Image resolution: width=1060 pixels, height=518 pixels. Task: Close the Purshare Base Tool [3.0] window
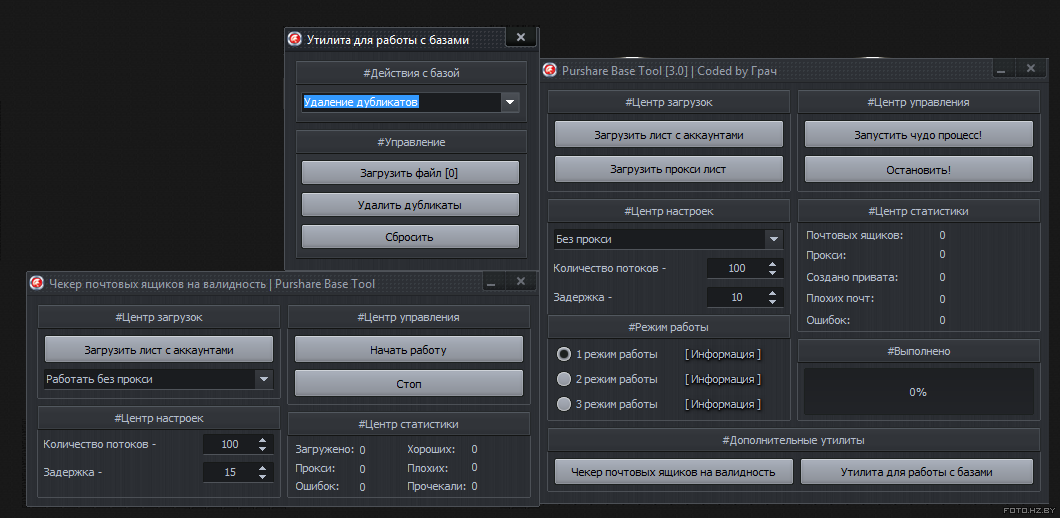click(x=1030, y=68)
